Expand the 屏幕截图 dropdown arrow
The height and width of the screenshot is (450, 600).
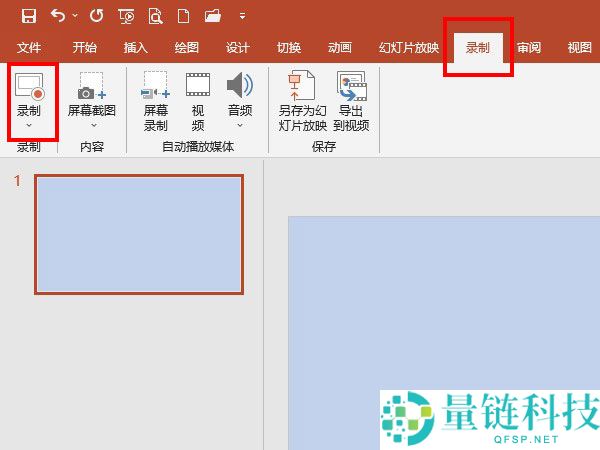click(94, 125)
